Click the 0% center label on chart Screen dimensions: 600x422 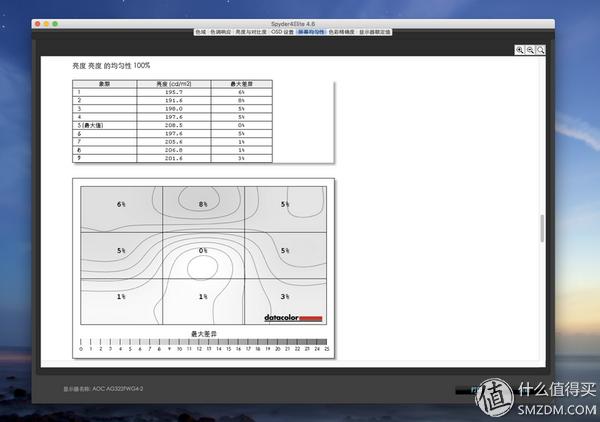click(x=203, y=251)
